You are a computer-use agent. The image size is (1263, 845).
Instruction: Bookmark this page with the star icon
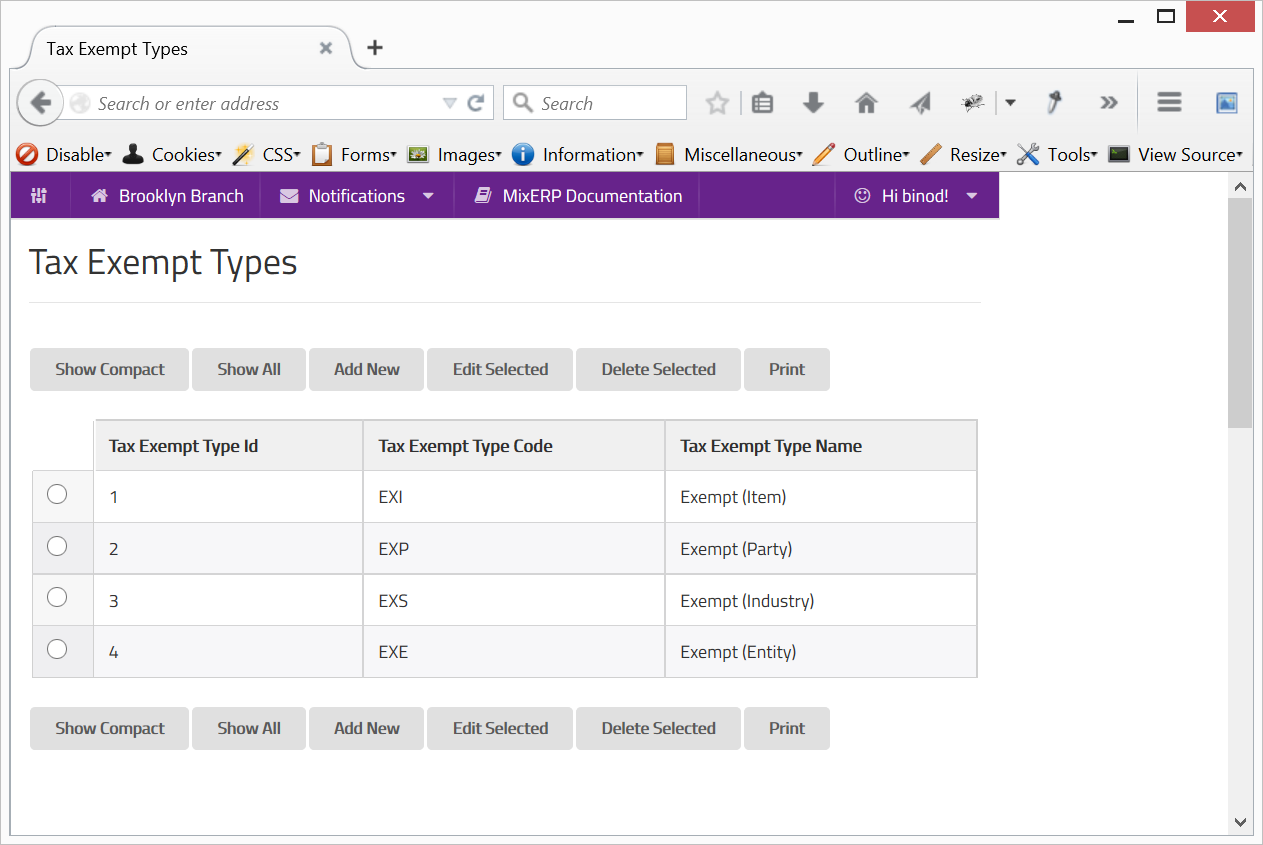(x=717, y=103)
